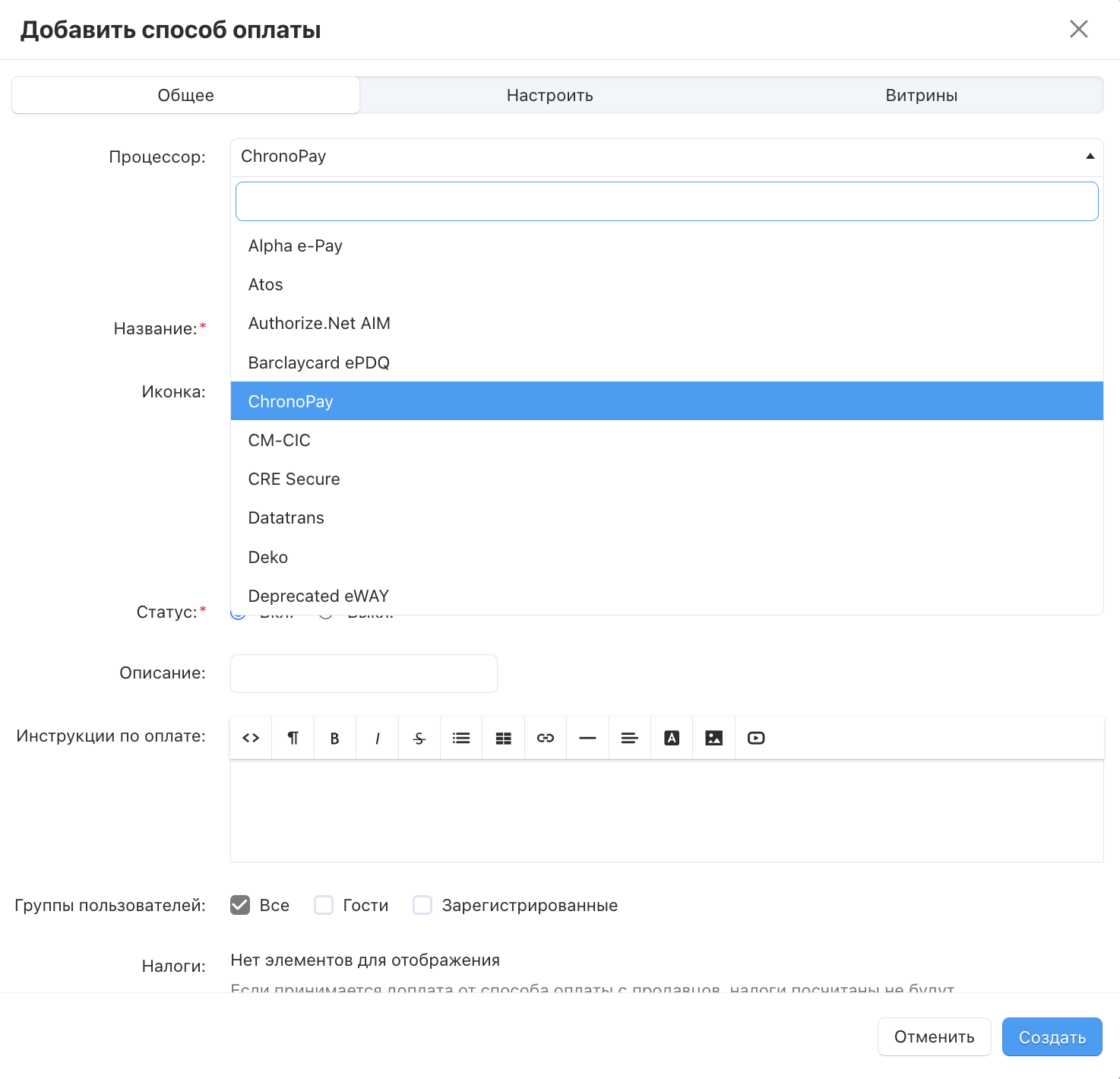Image resolution: width=1120 pixels, height=1079 pixels.
Task: Check the 'Зарегистрированные' user group
Action: click(x=422, y=905)
